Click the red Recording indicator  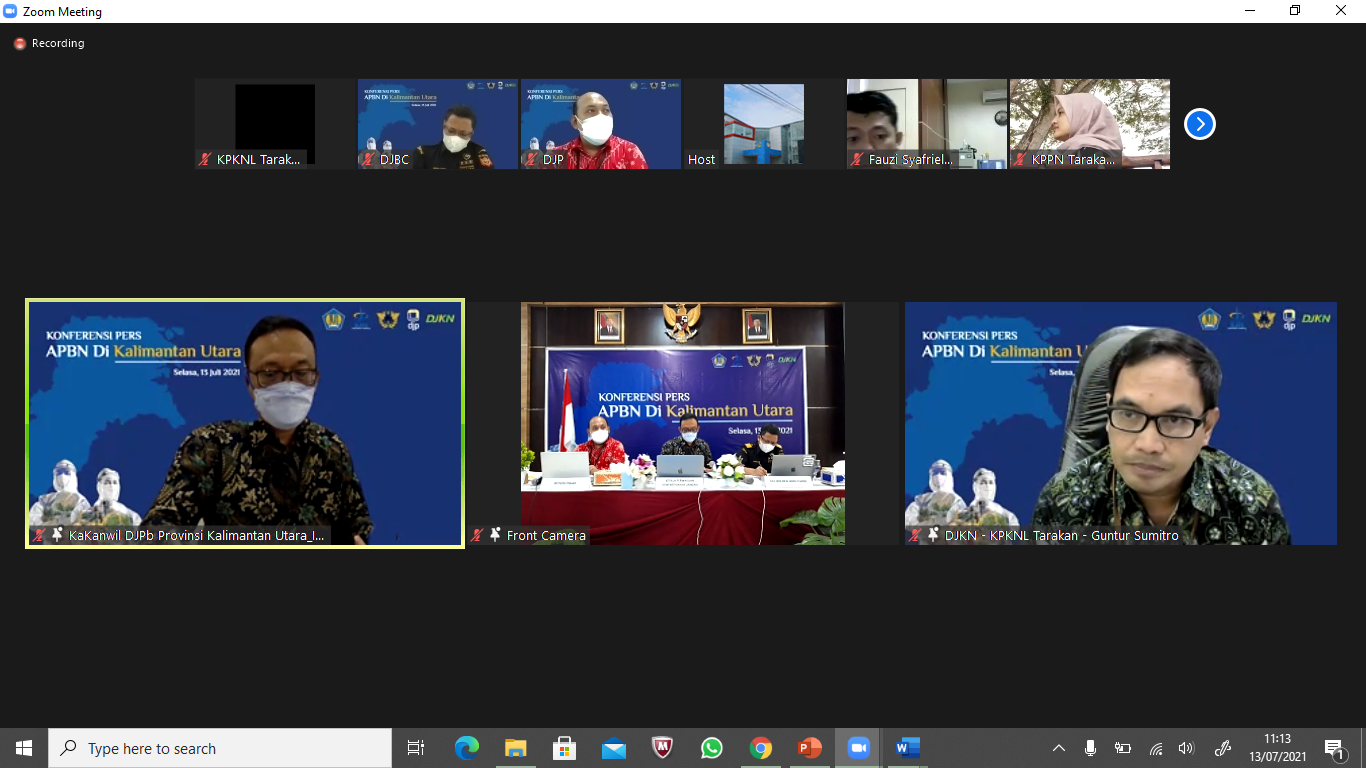point(20,44)
